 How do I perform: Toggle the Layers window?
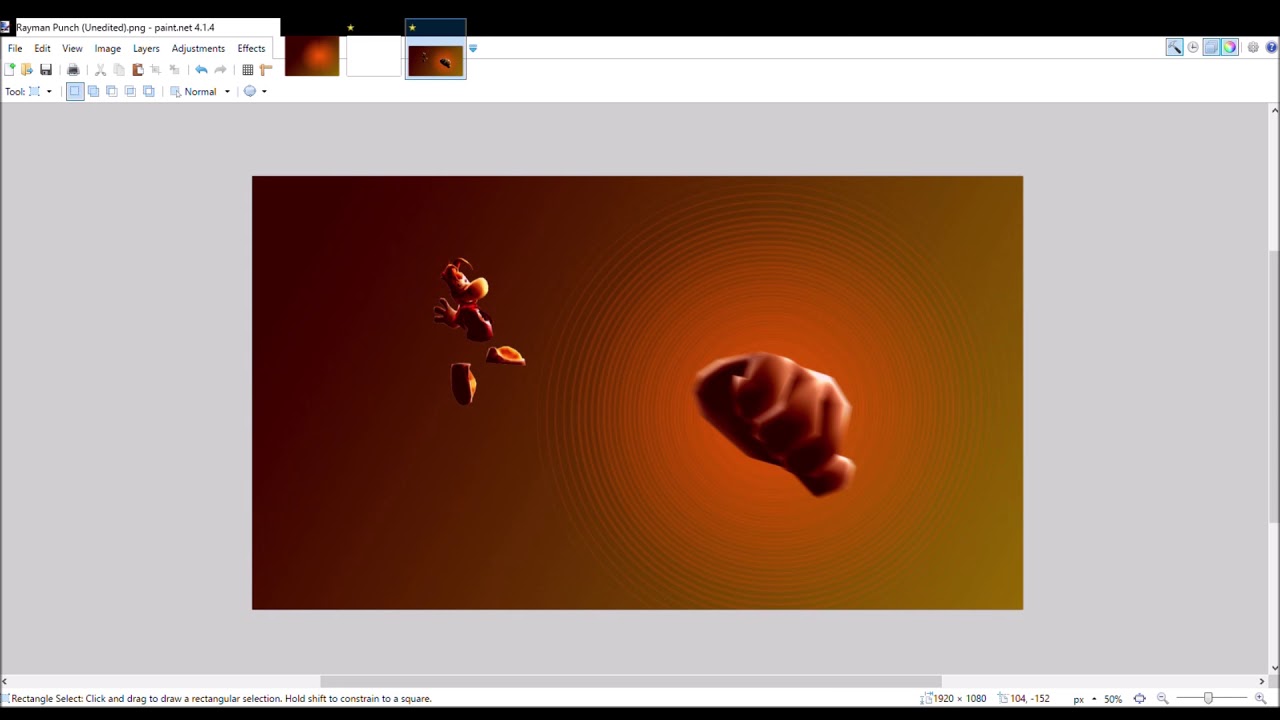click(x=1211, y=47)
